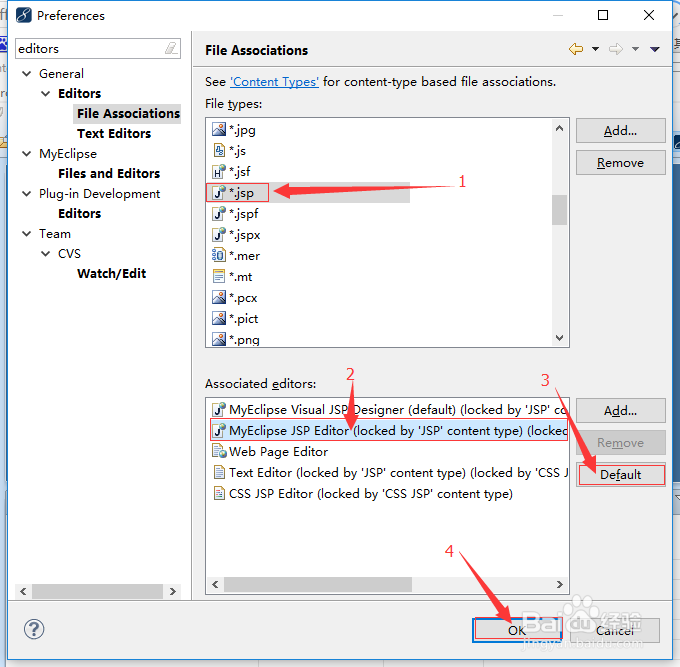Close the Preferences dialog
The height and width of the screenshot is (667, 680).
[649, 15]
